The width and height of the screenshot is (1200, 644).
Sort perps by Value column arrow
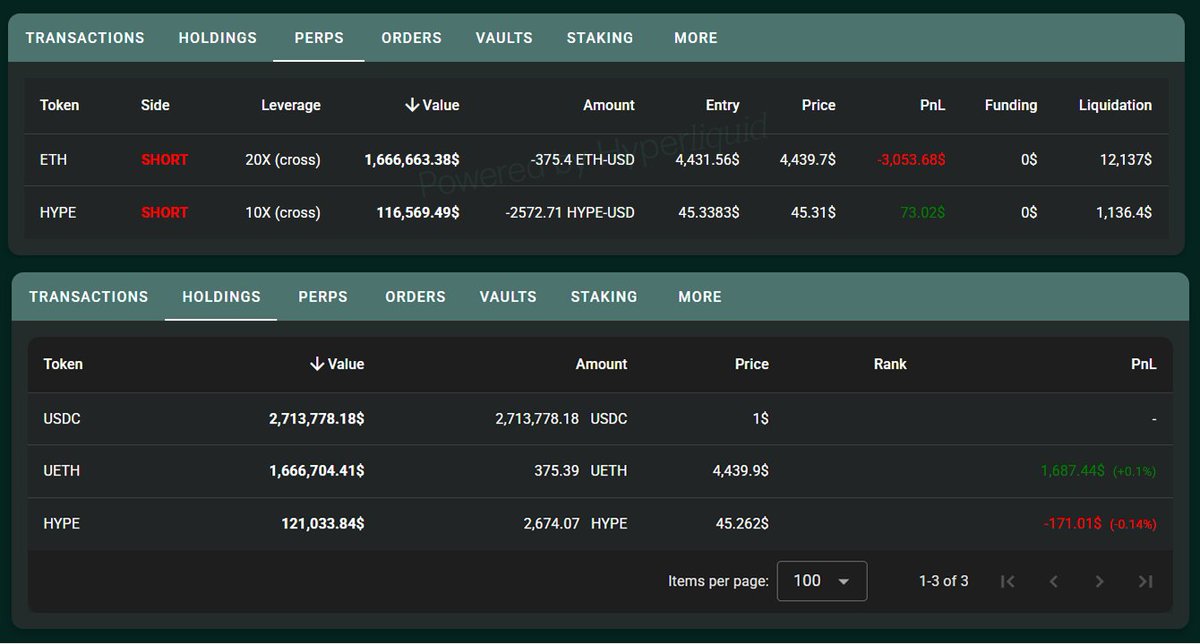(412, 105)
